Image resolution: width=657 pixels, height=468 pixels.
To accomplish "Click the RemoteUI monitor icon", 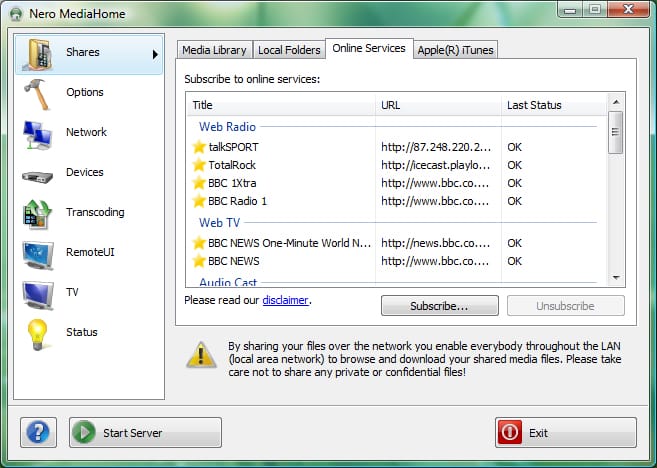I will click(38, 255).
